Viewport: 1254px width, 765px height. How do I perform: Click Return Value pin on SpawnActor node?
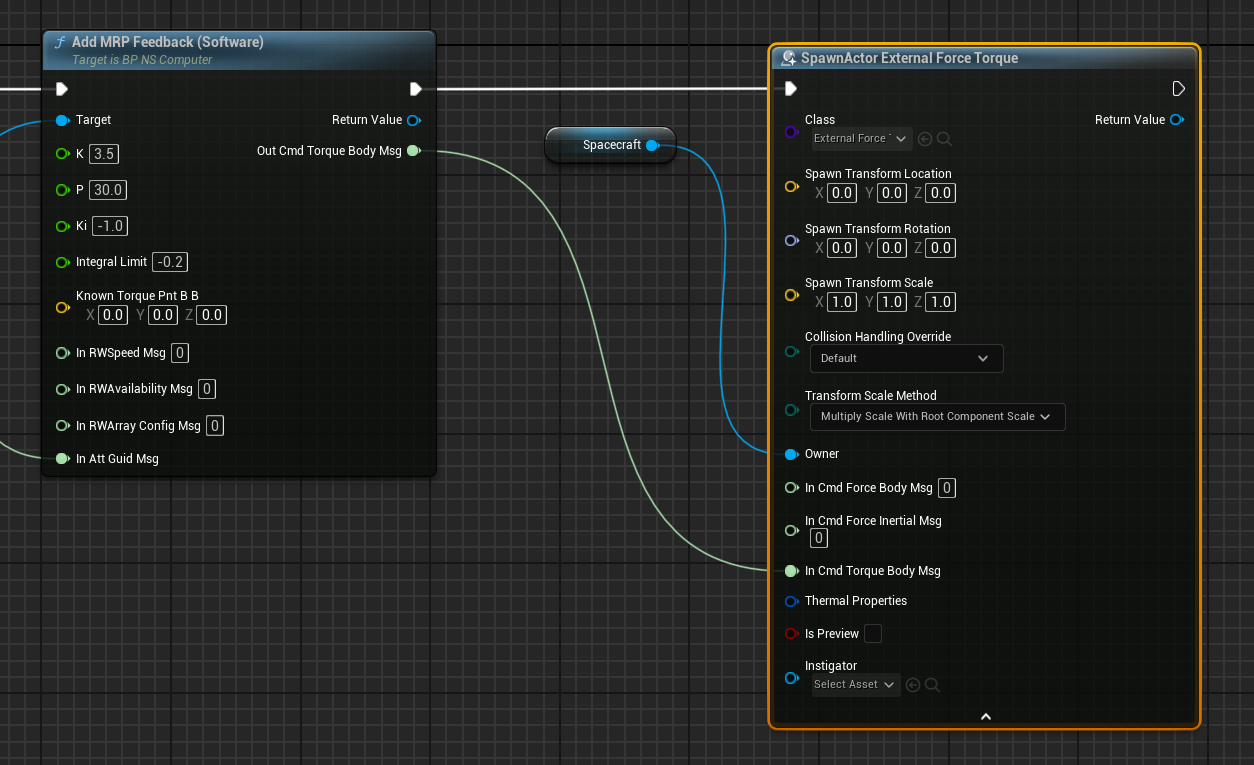coord(1177,120)
